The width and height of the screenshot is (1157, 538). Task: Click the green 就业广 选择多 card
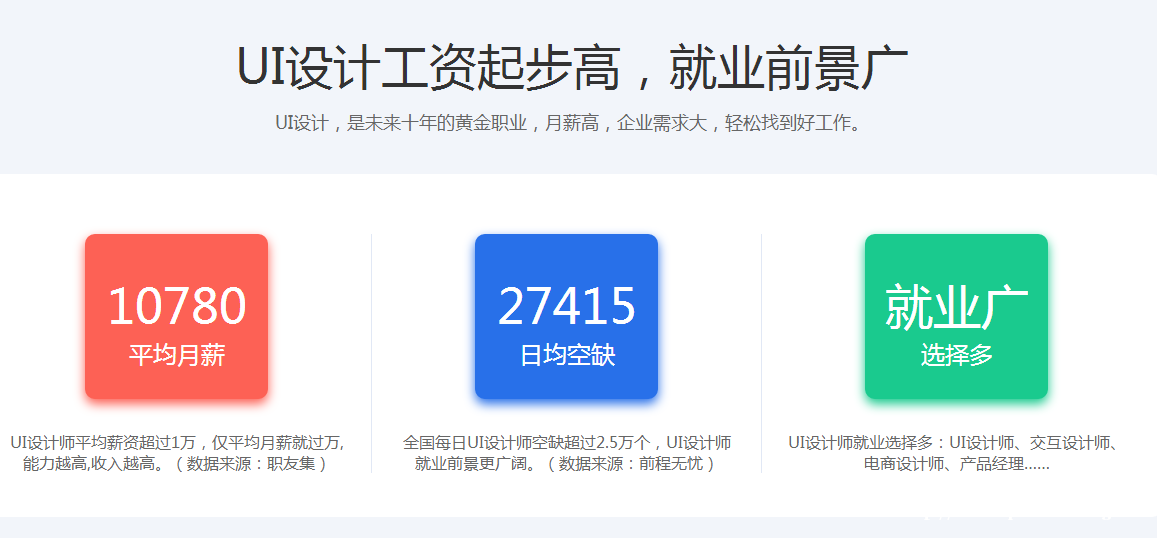(956, 317)
